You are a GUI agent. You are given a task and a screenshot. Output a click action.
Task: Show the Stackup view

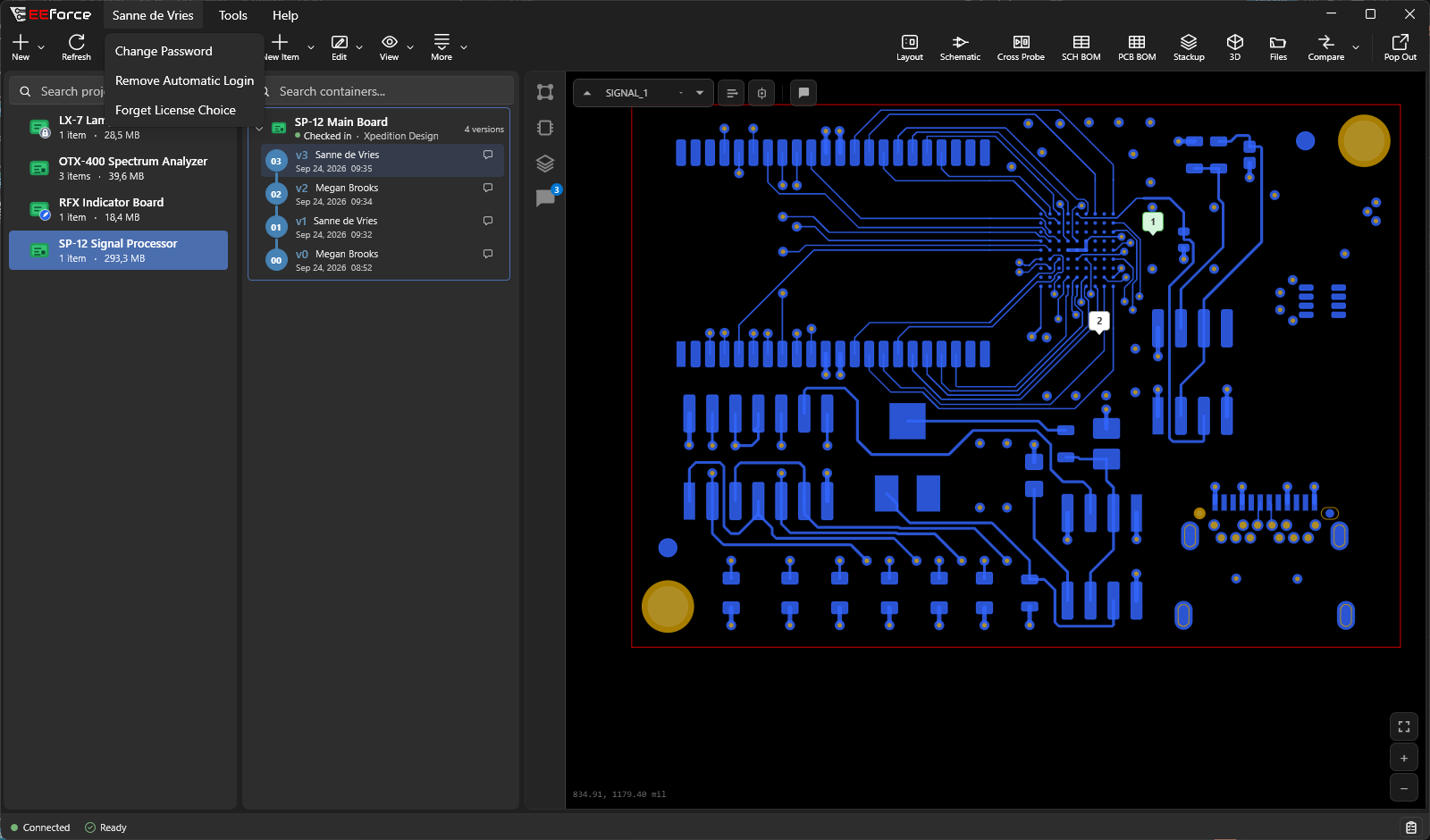tap(1189, 47)
